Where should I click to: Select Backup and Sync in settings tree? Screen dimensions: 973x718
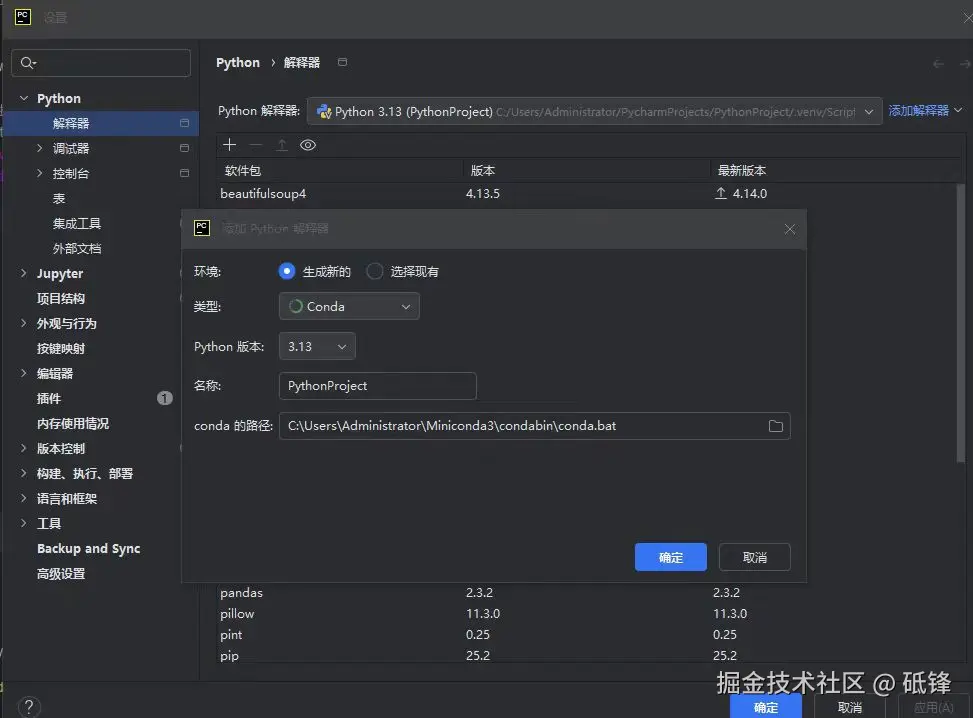(89, 549)
